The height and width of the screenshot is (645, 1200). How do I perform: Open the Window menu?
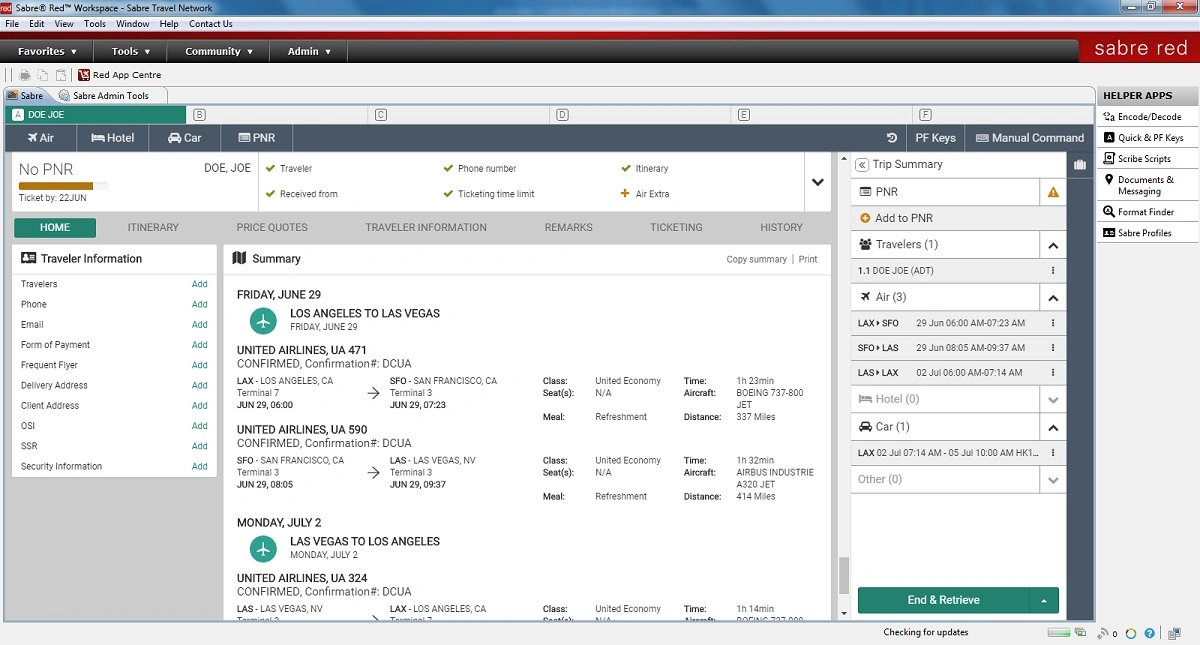(133, 24)
